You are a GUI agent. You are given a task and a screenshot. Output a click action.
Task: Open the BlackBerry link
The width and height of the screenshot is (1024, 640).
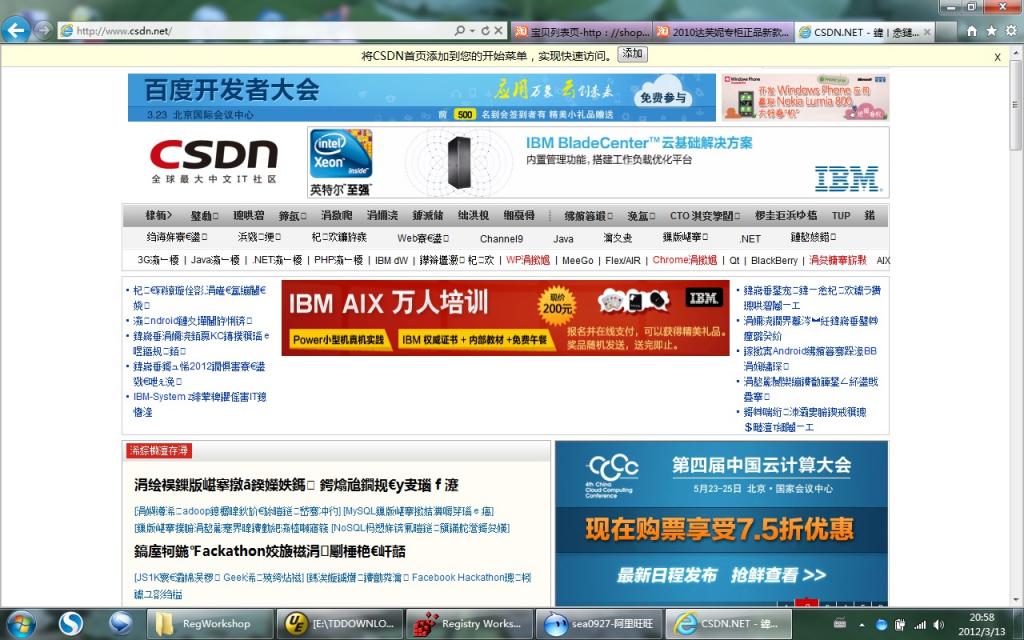(x=774, y=260)
